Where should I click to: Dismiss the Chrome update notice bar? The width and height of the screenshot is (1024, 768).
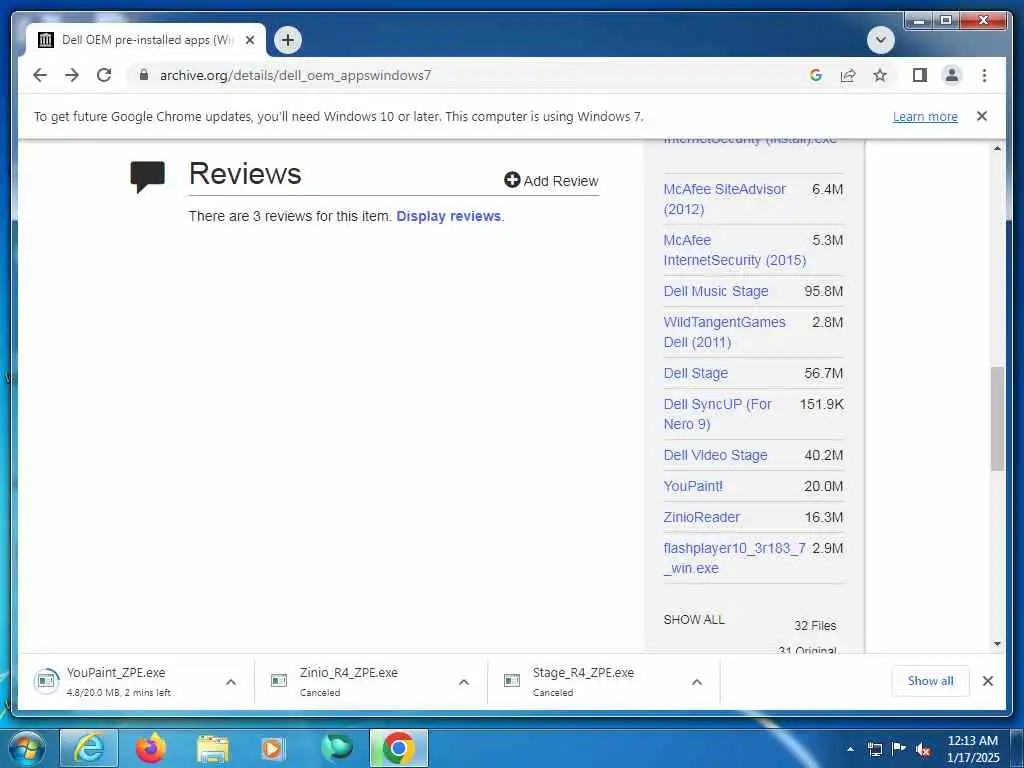(x=982, y=116)
